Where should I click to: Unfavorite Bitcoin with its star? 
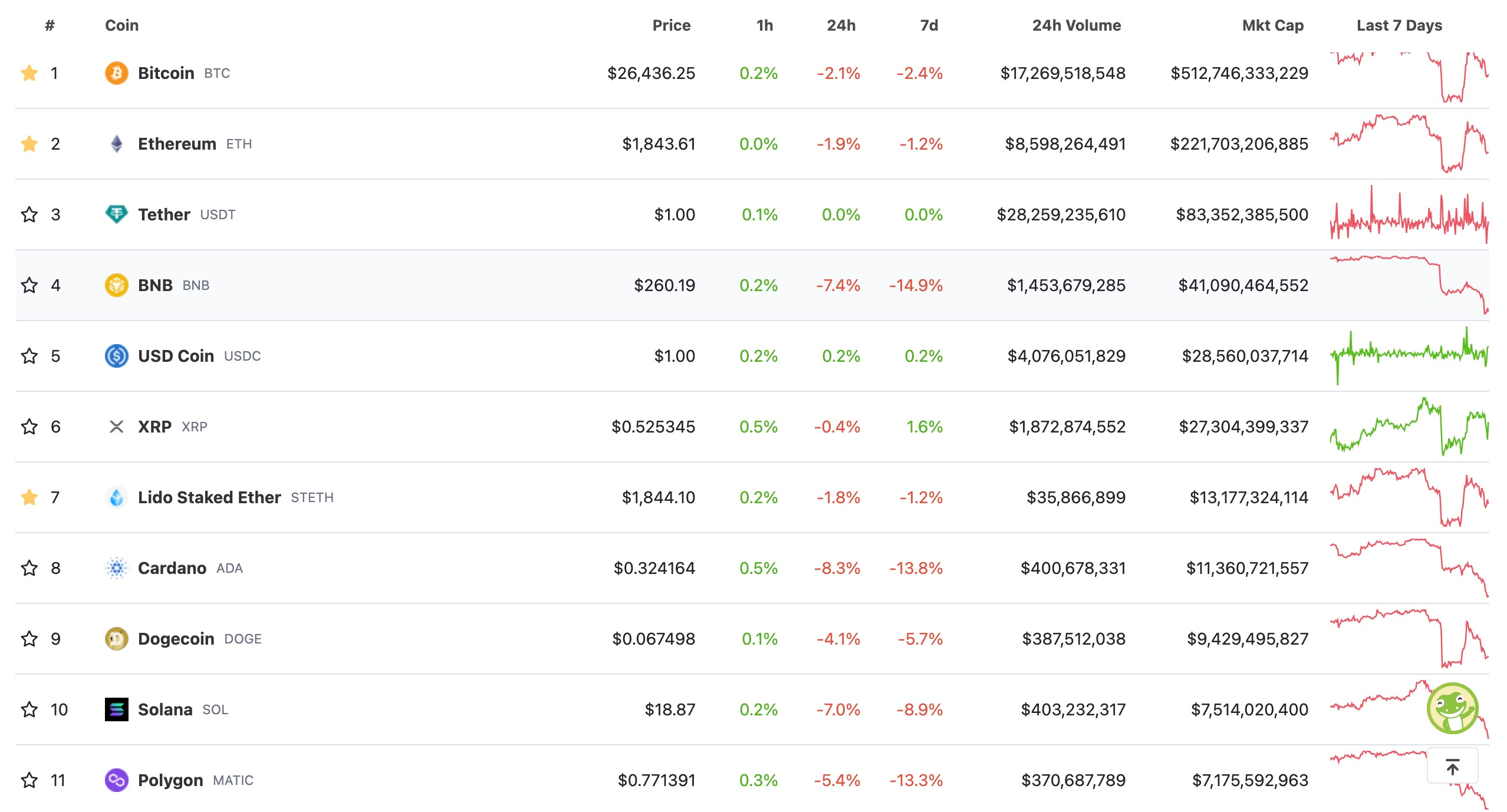click(x=29, y=73)
